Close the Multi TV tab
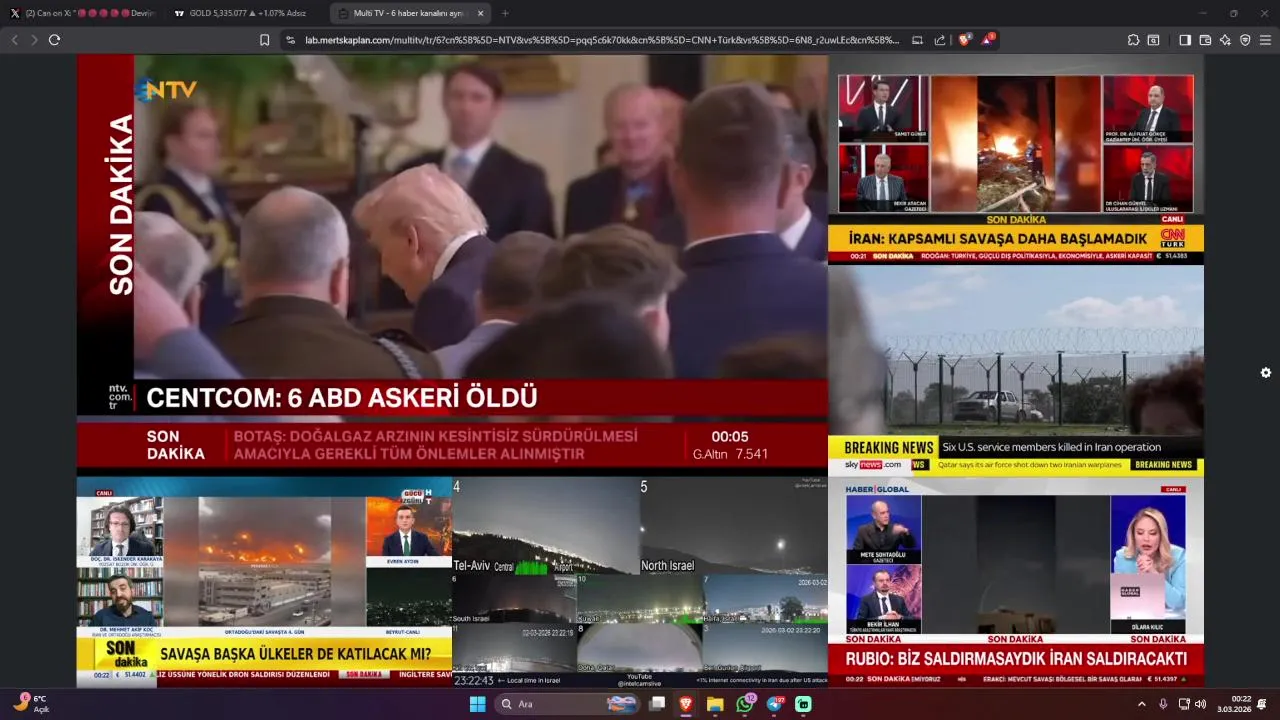Image resolution: width=1280 pixels, height=720 pixels. (x=480, y=13)
